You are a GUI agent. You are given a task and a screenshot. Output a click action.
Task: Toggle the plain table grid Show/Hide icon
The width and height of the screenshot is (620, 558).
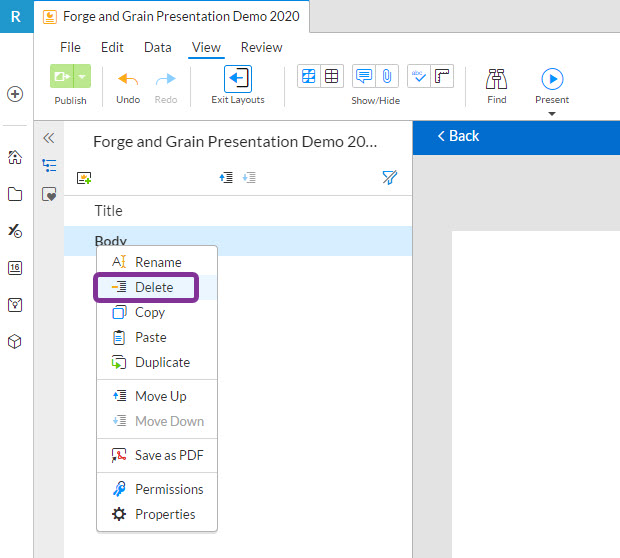click(331, 76)
